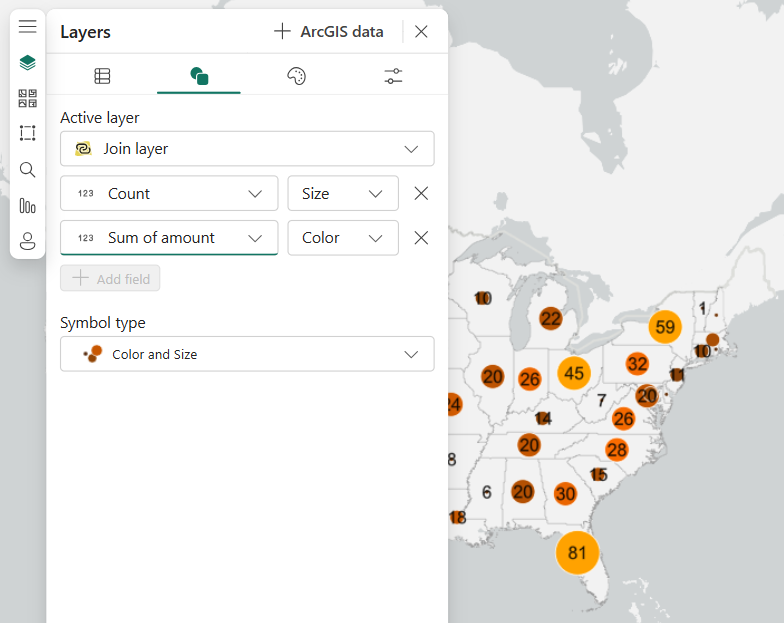
Task: Change the Color attribute dropdown
Action: tap(343, 238)
